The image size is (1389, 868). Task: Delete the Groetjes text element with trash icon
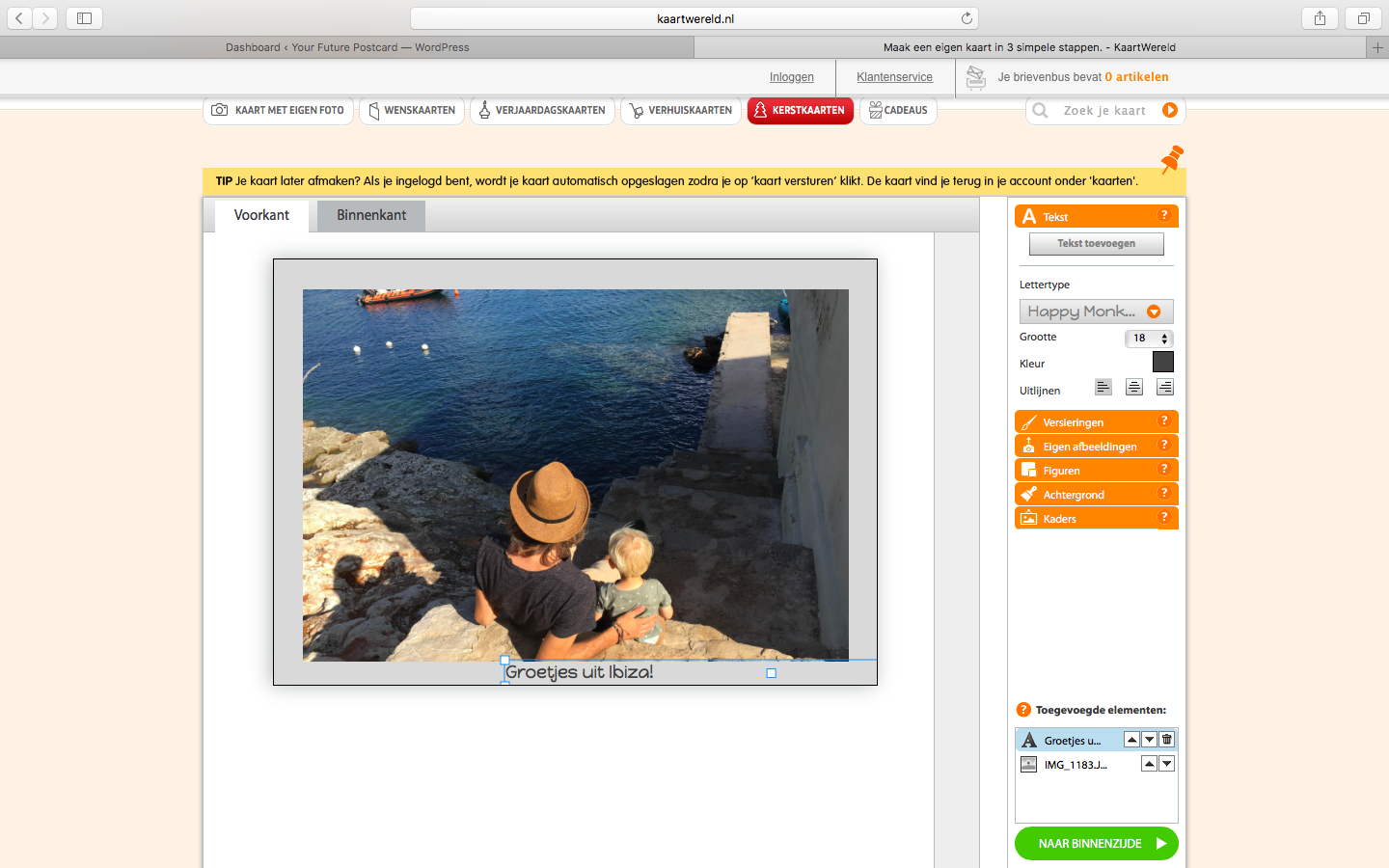1167,740
